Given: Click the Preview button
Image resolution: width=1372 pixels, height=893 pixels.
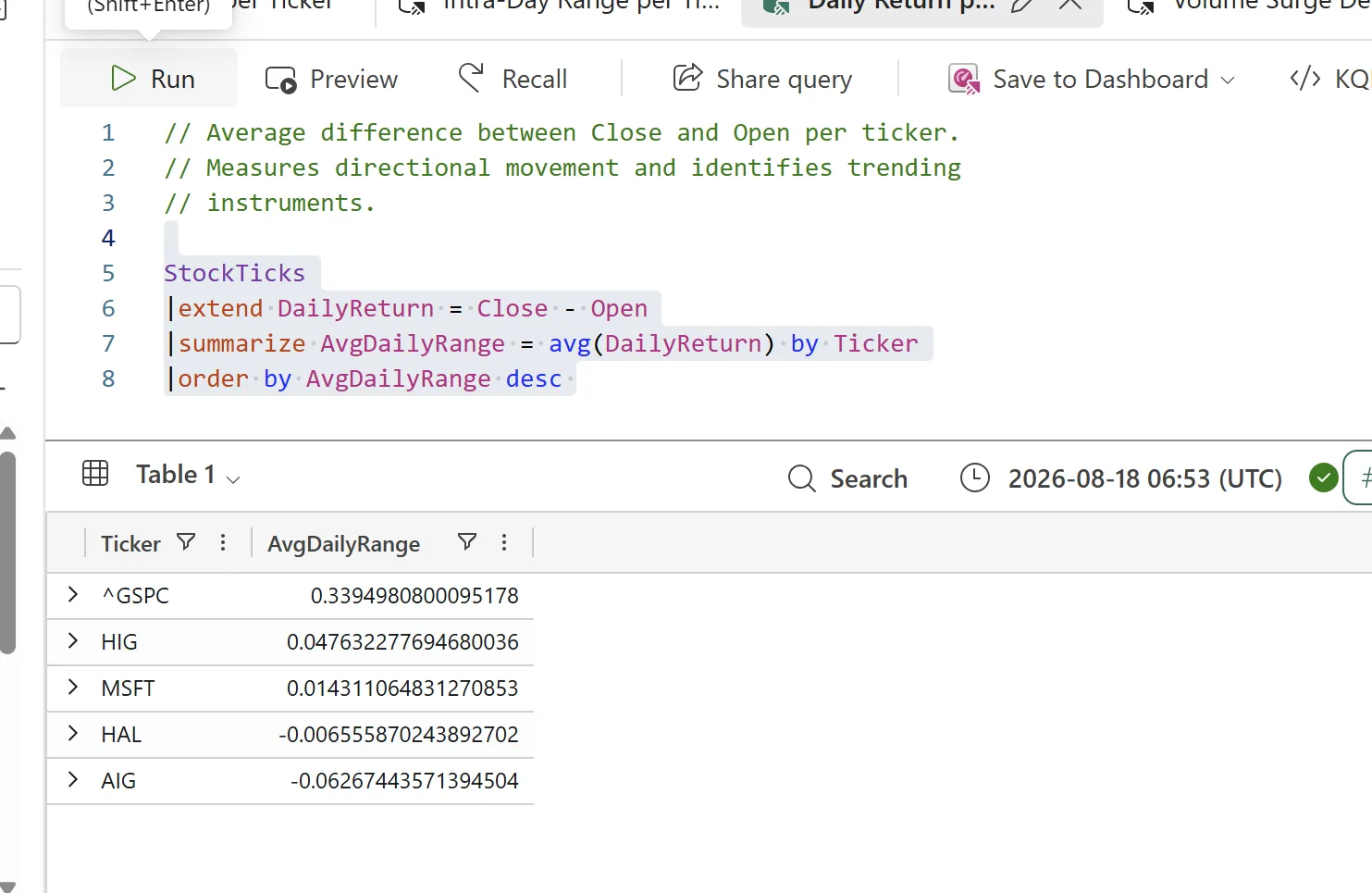Looking at the screenshot, I should click(331, 80).
